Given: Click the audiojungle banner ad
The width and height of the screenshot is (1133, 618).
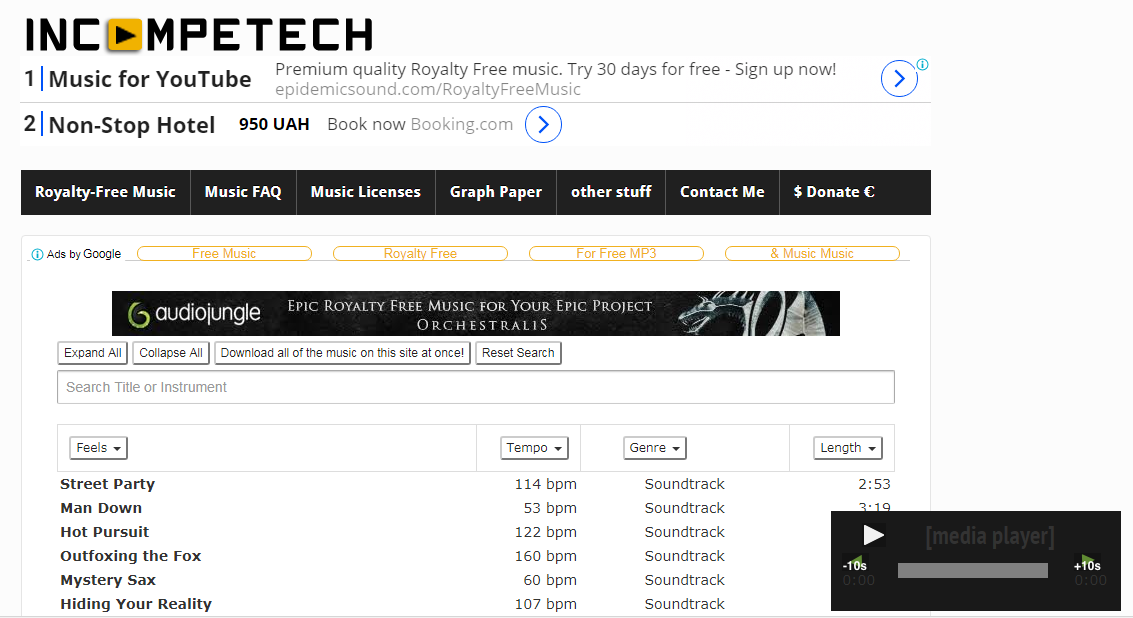Looking at the screenshot, I should coord(475,313).
